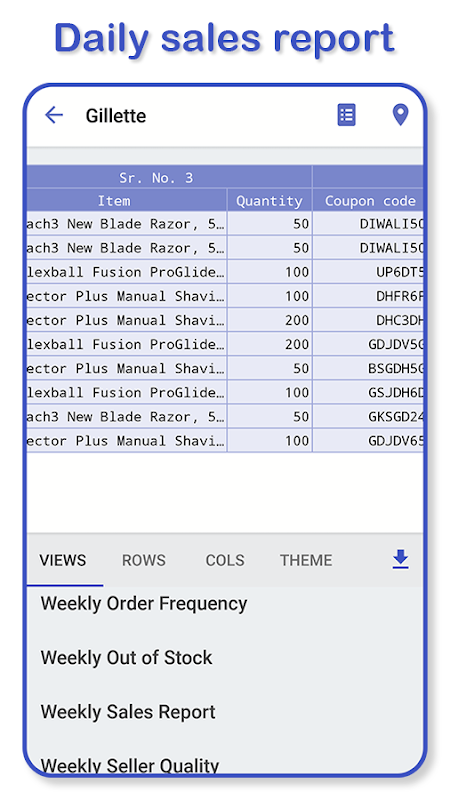This screenshot has height=800, width=450.
Task: Switch to the VIEWS tab
Action: pyautogui.click(x=63, y=560)
